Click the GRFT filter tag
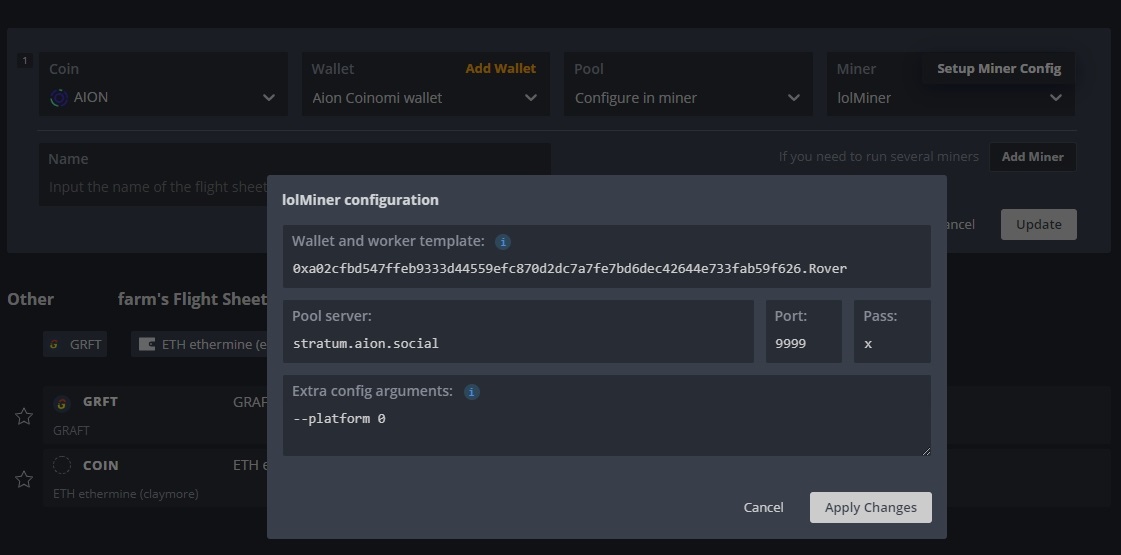1121x555 pixels. (74, 344)
